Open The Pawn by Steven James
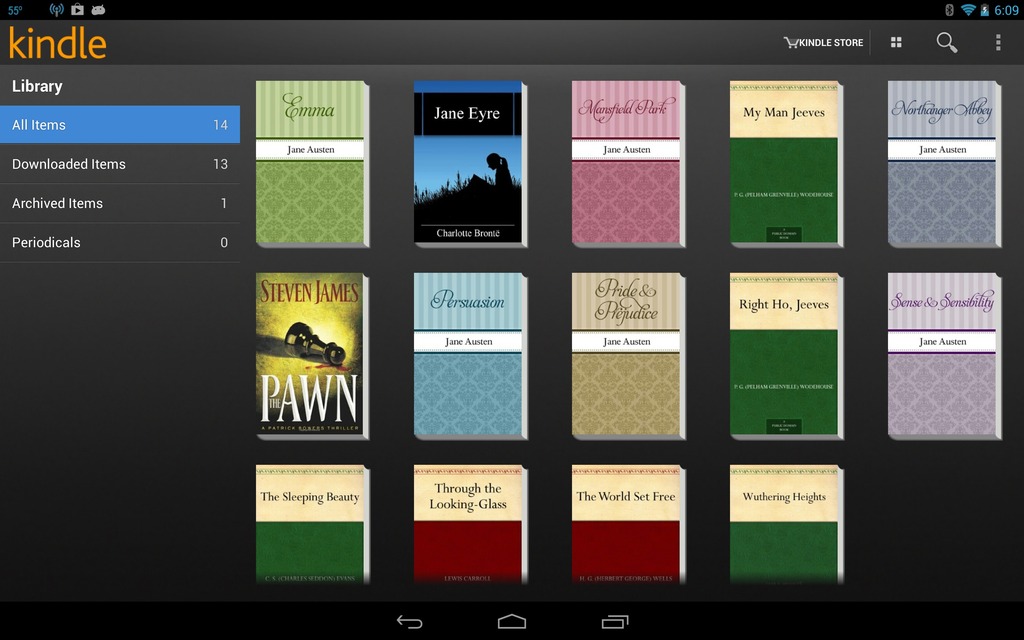Screen dimensions: 1024x640 [x=310, y=355]
